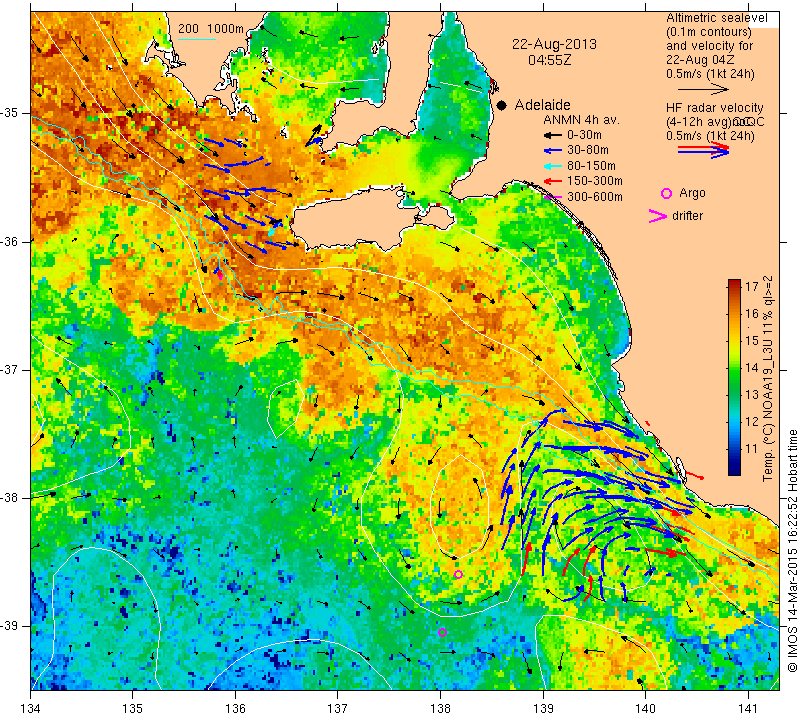The image size is (800, 720).
Task: Click the 136 longitude axis label
Action: point(235,709)
